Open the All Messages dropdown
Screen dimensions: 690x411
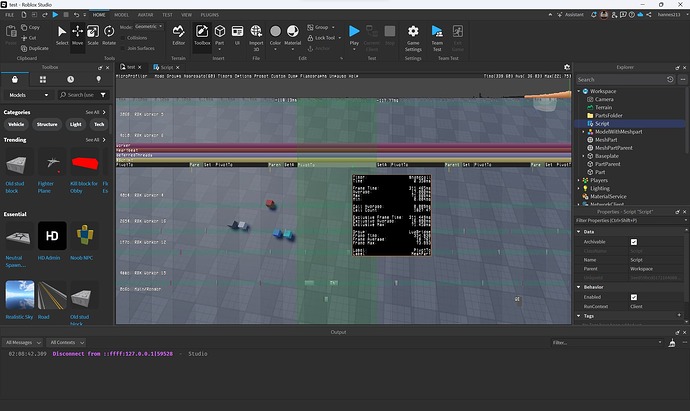[x=22, y=342]
